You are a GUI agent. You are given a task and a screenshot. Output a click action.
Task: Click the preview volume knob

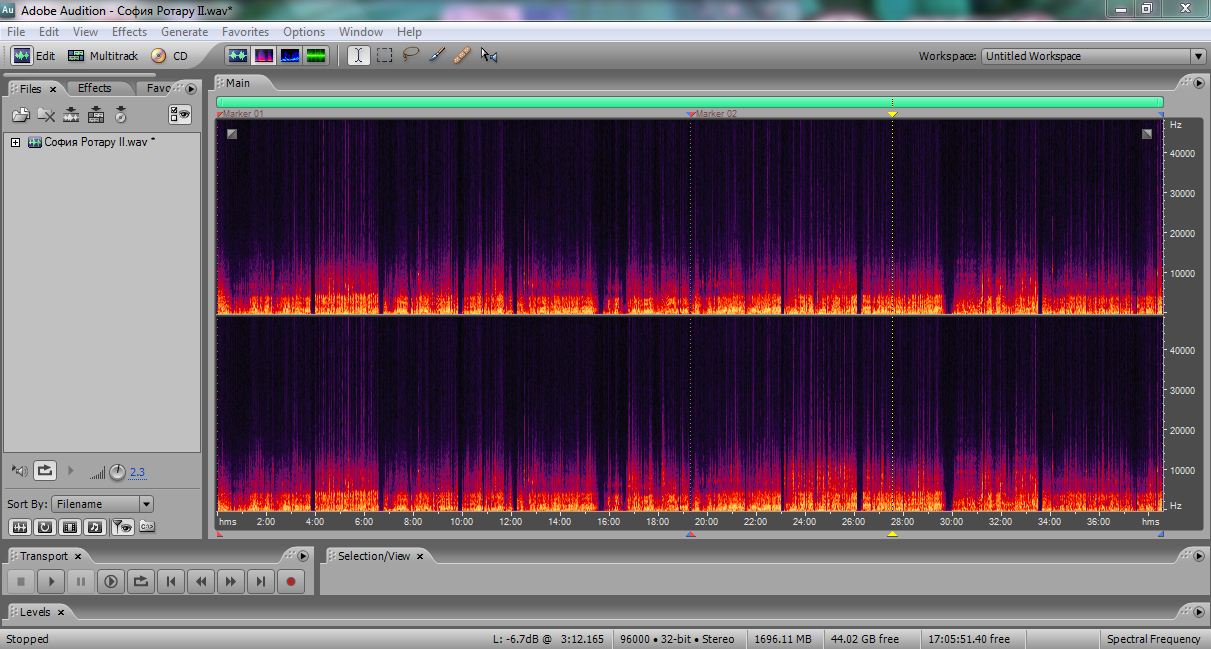tap(117, 472)
